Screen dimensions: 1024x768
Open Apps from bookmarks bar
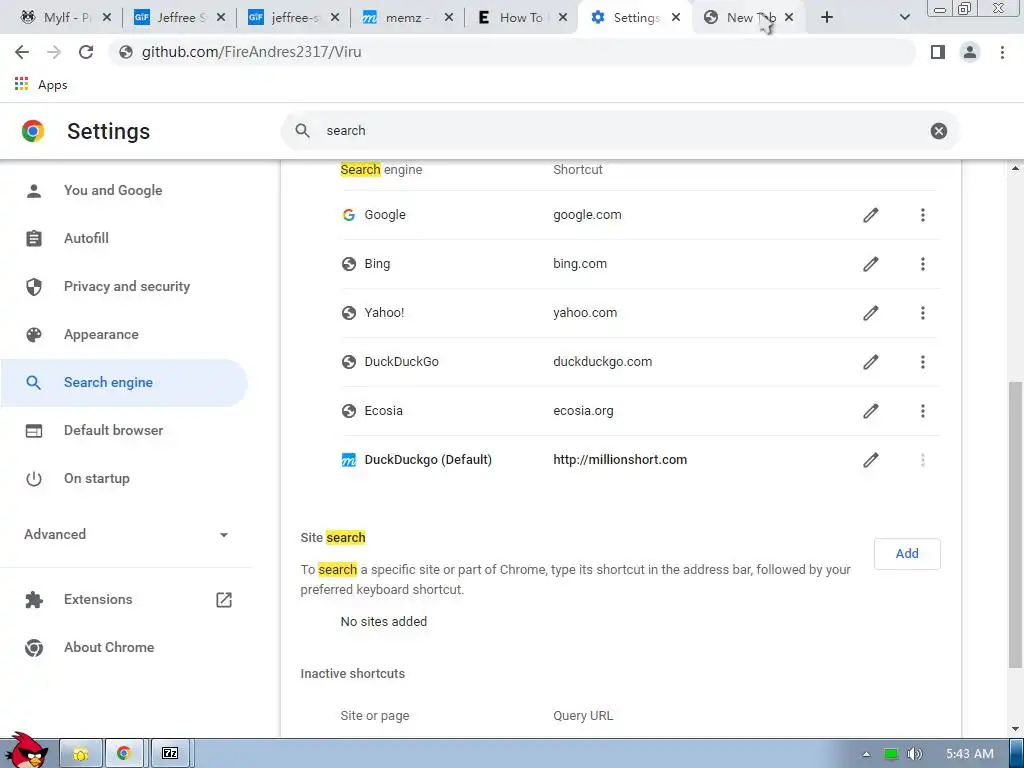(x=41, y=85)
